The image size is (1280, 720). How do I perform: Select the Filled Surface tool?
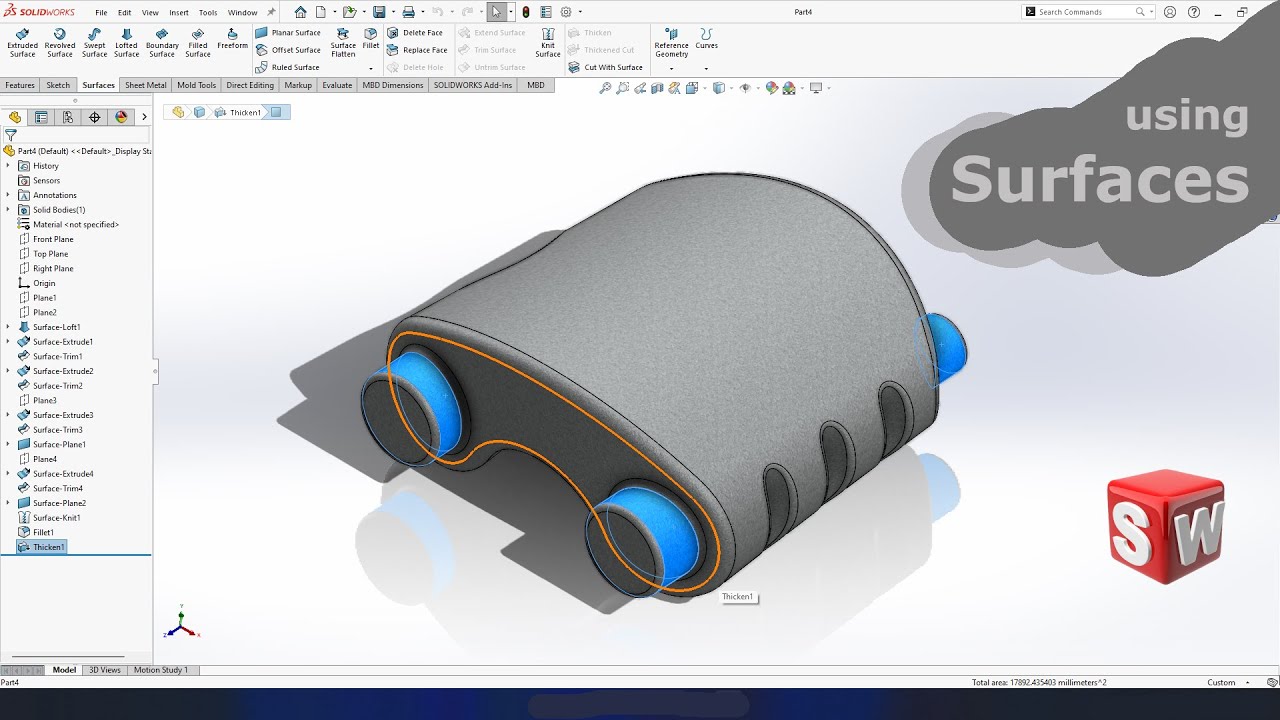198,43
